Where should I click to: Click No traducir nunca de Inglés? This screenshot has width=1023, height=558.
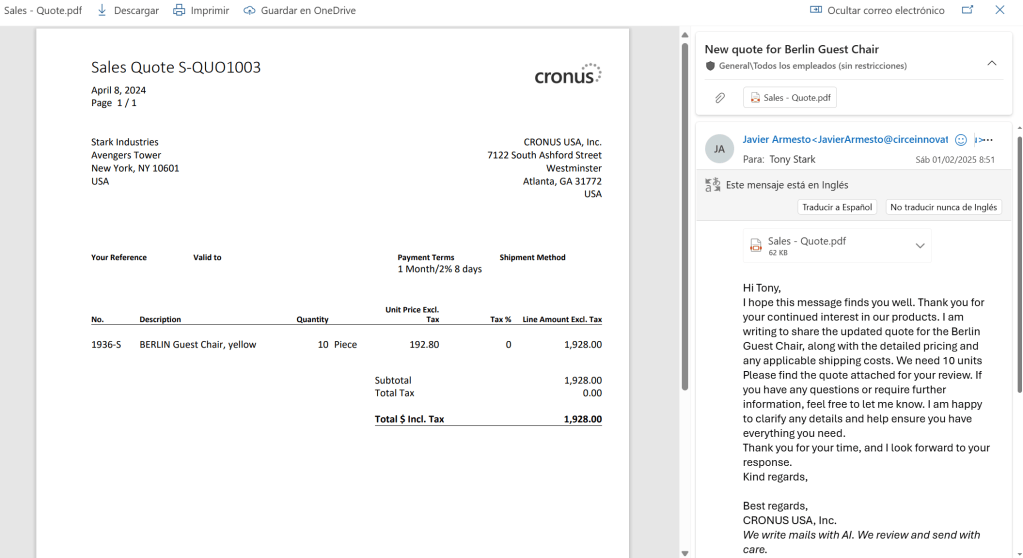943,207
